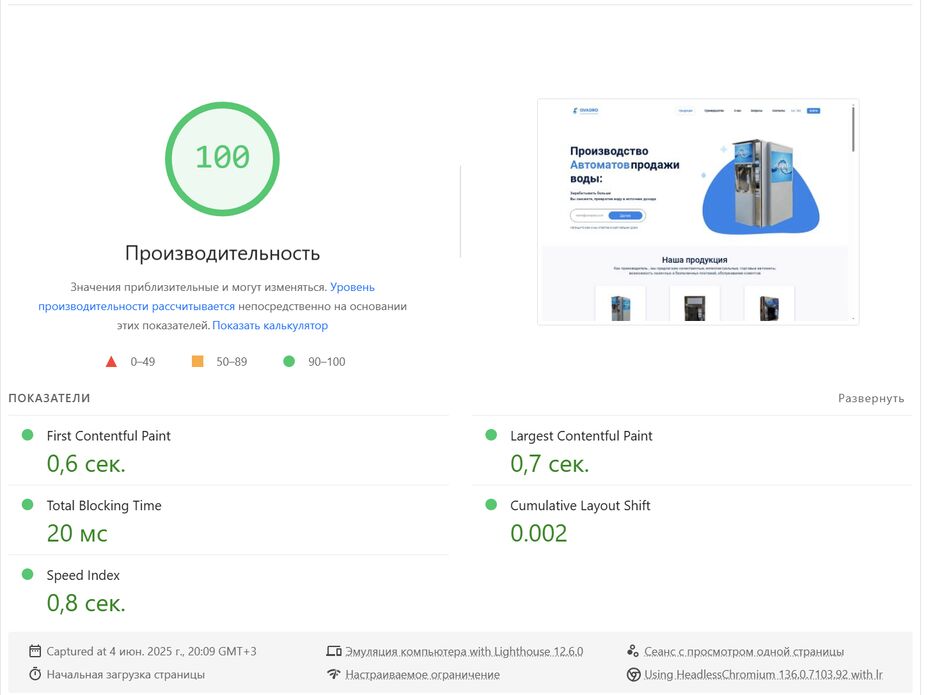Select the Cumulative Layout Shift metric row
The image size is (935, 695).
point(580,506)
